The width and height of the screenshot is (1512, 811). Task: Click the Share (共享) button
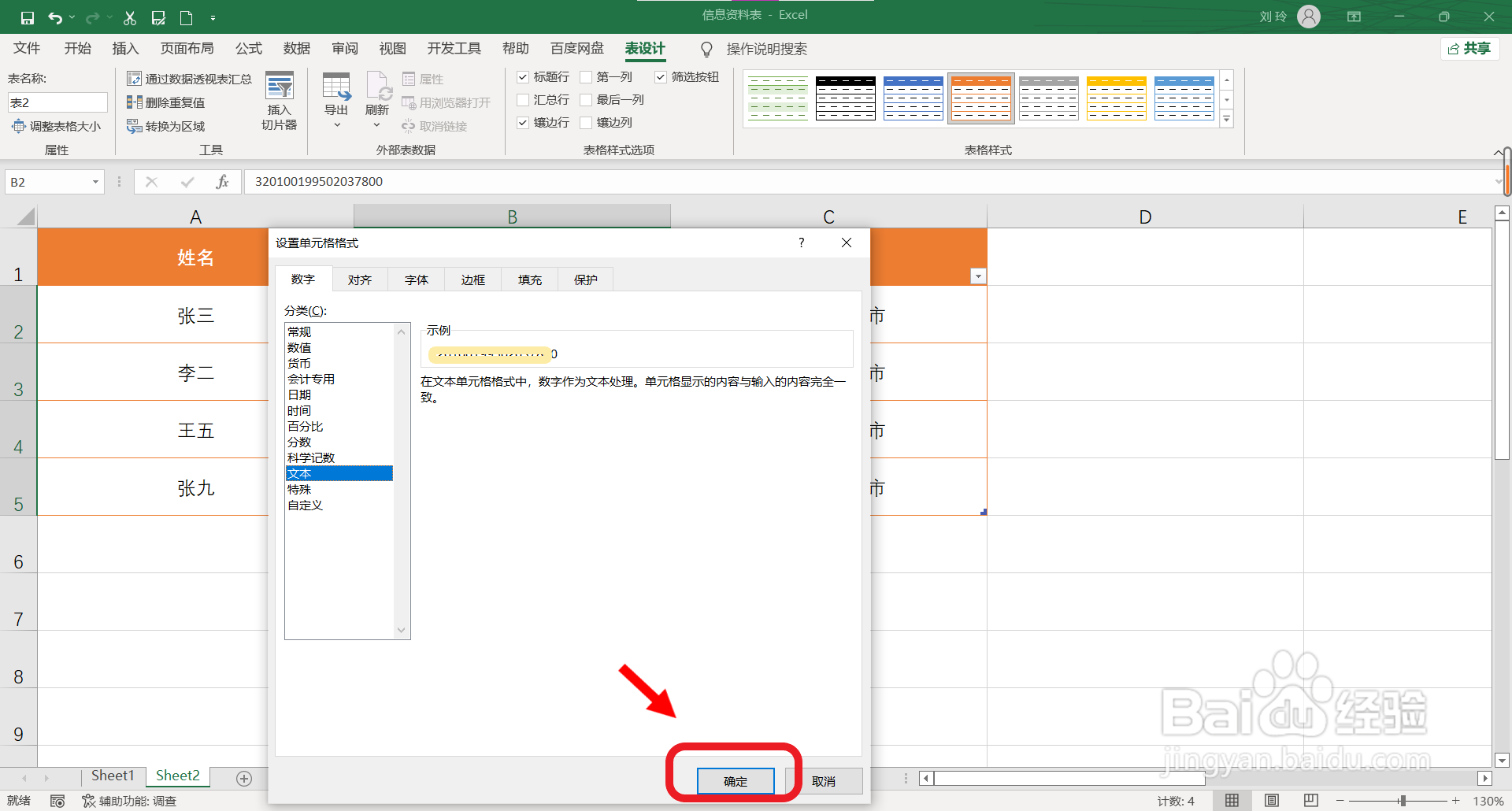[1469, 49]
